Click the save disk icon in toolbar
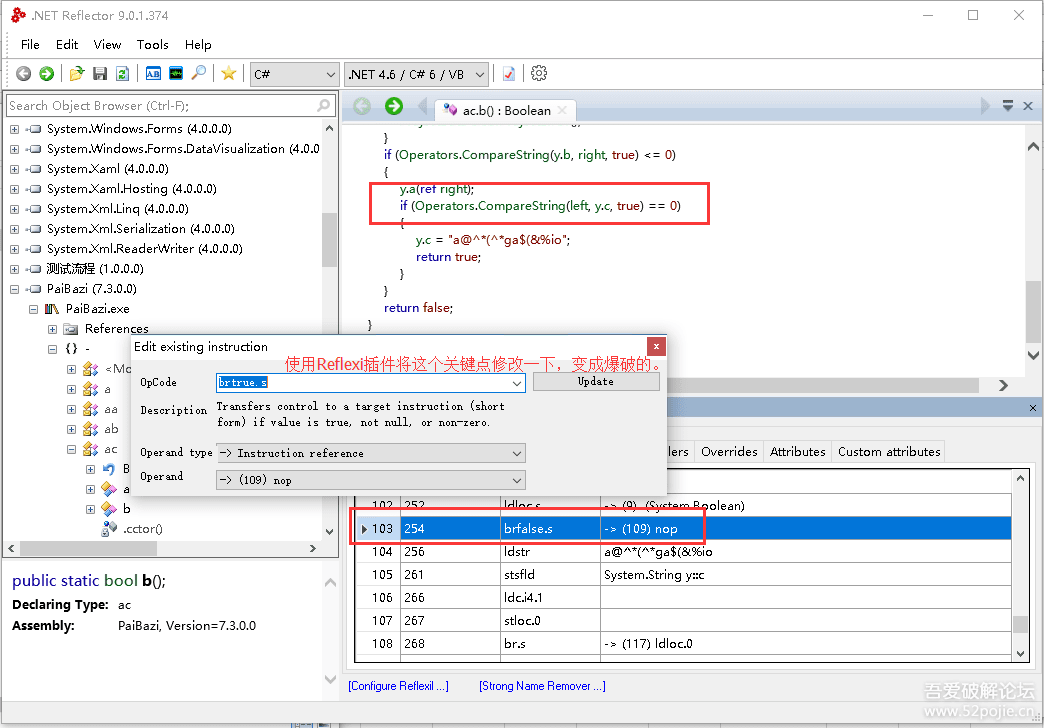This screenshot has width=1044, height=728. 100,73
